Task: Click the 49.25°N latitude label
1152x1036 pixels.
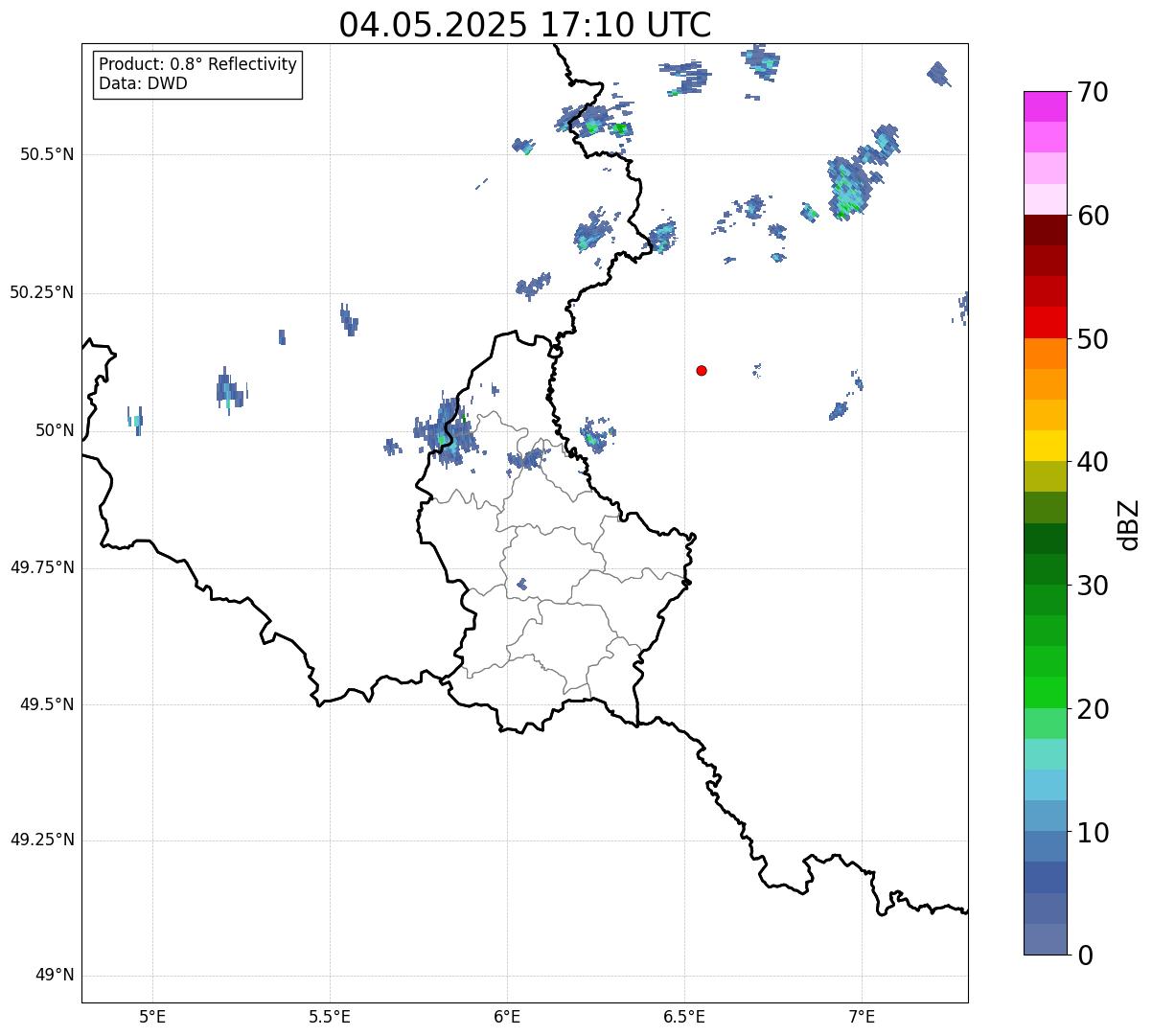Action: (x=42, y=840)
